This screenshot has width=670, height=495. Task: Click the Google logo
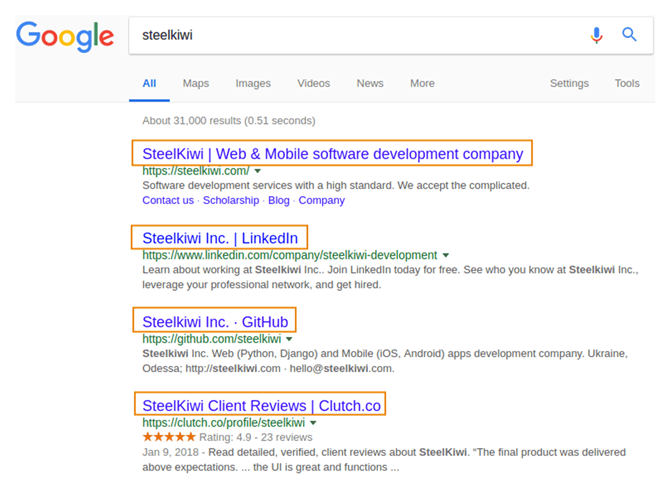point(65,36)
